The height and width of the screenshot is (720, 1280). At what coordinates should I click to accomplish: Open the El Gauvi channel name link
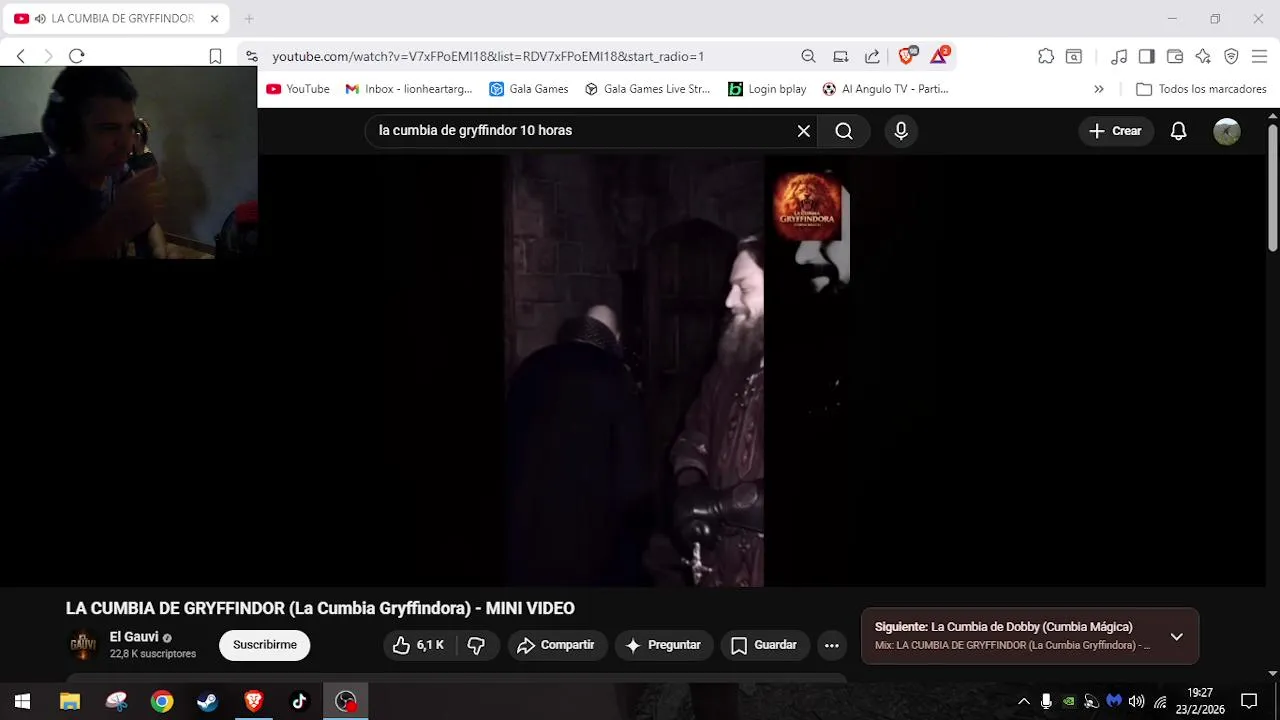134,637
